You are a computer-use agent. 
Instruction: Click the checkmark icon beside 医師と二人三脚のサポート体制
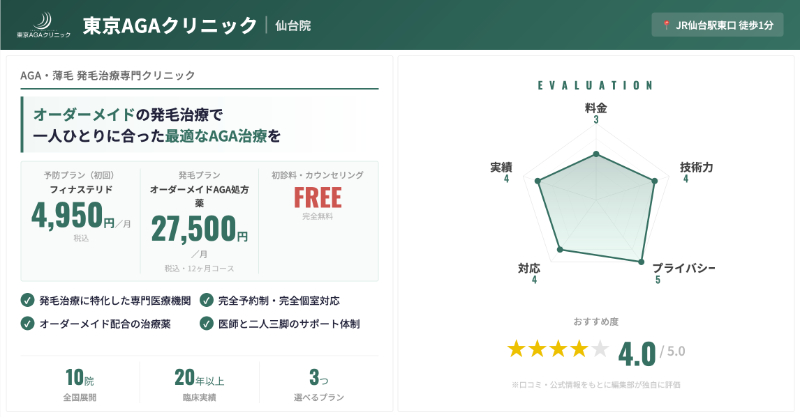point(206,324)
